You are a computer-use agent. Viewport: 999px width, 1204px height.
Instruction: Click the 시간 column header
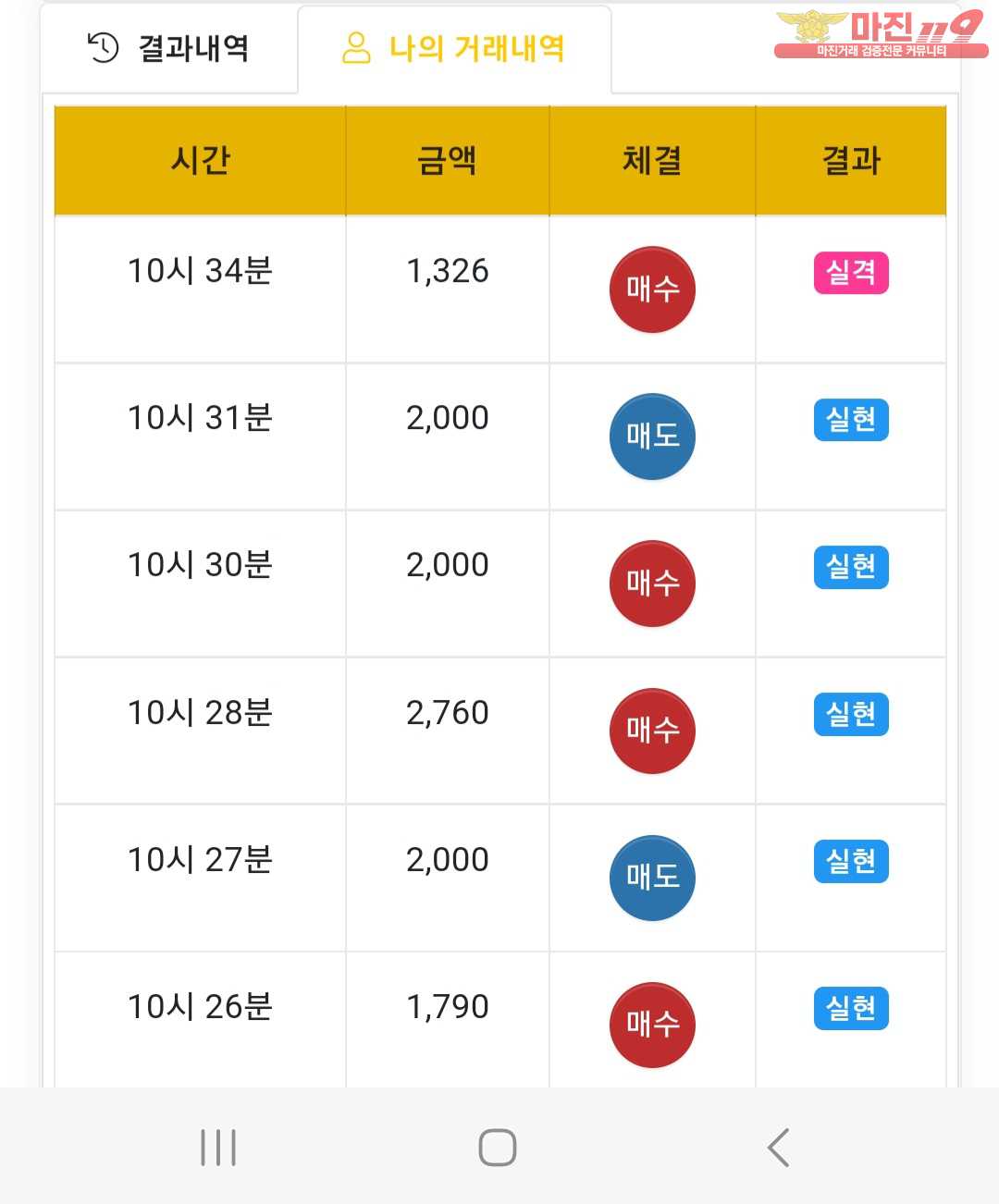coord(200,161)
